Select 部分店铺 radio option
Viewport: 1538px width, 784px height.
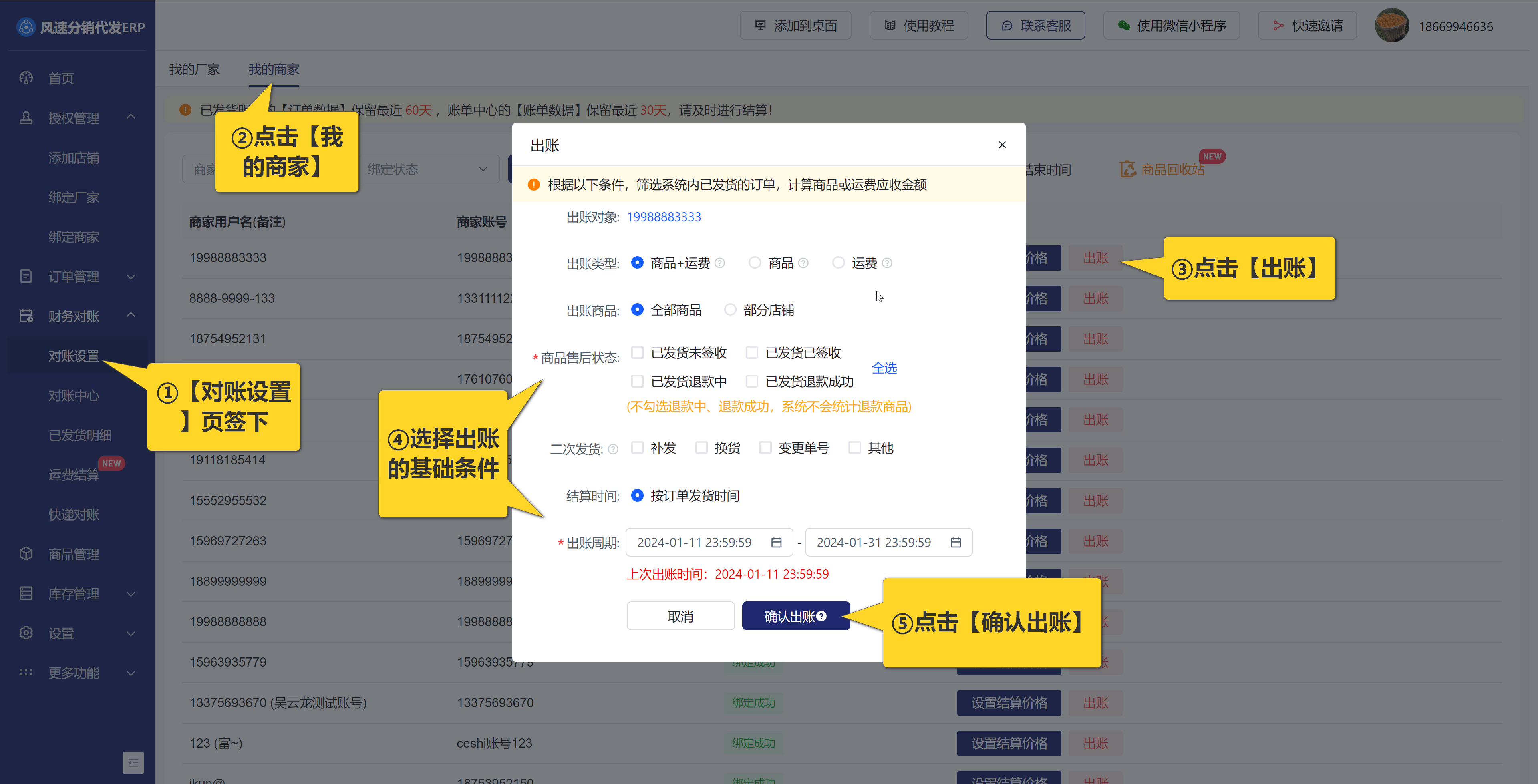730,310
